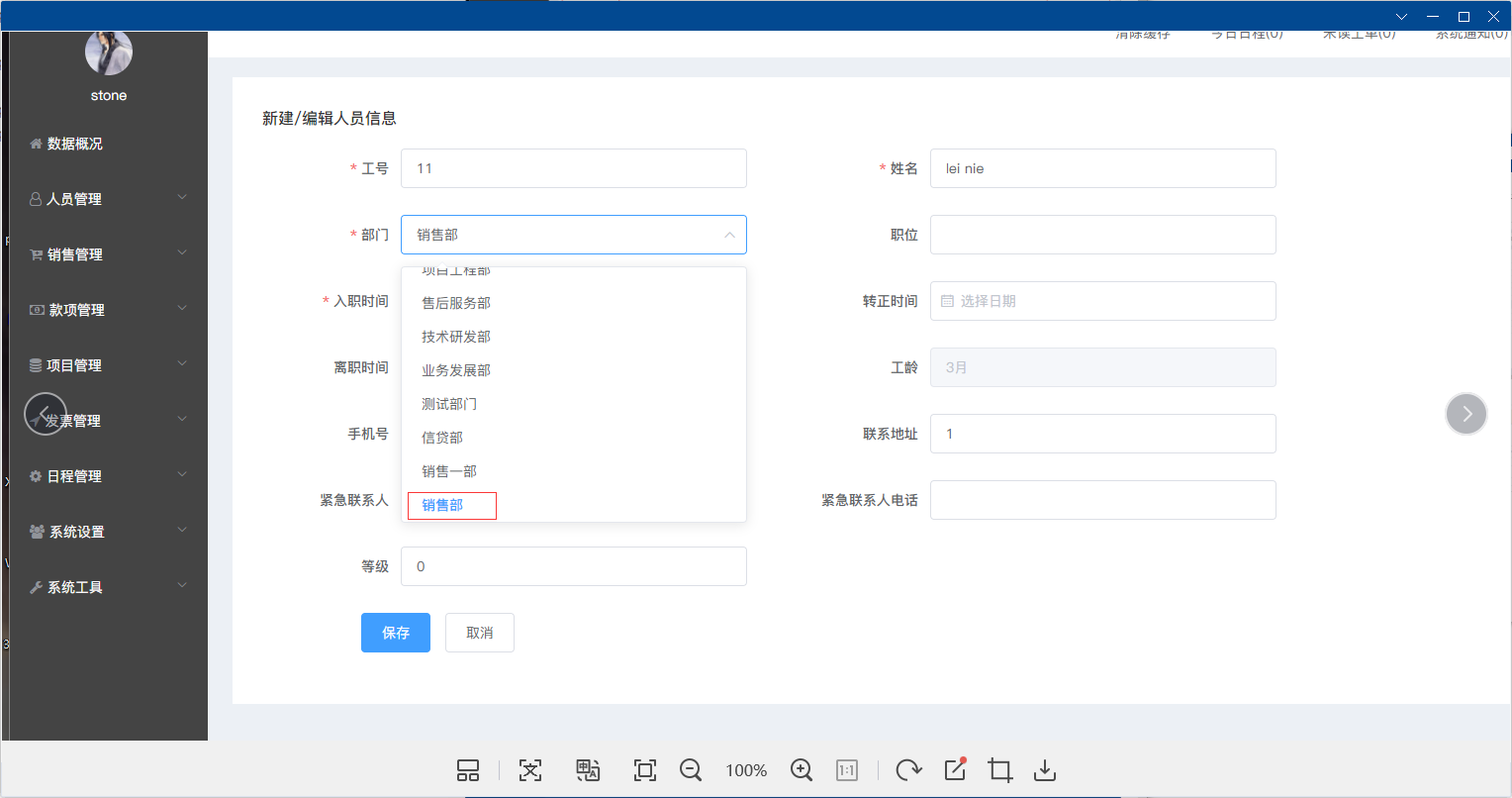1512x798 pixels.
Task: Click the image translate icon
Action: coord(588,770)
